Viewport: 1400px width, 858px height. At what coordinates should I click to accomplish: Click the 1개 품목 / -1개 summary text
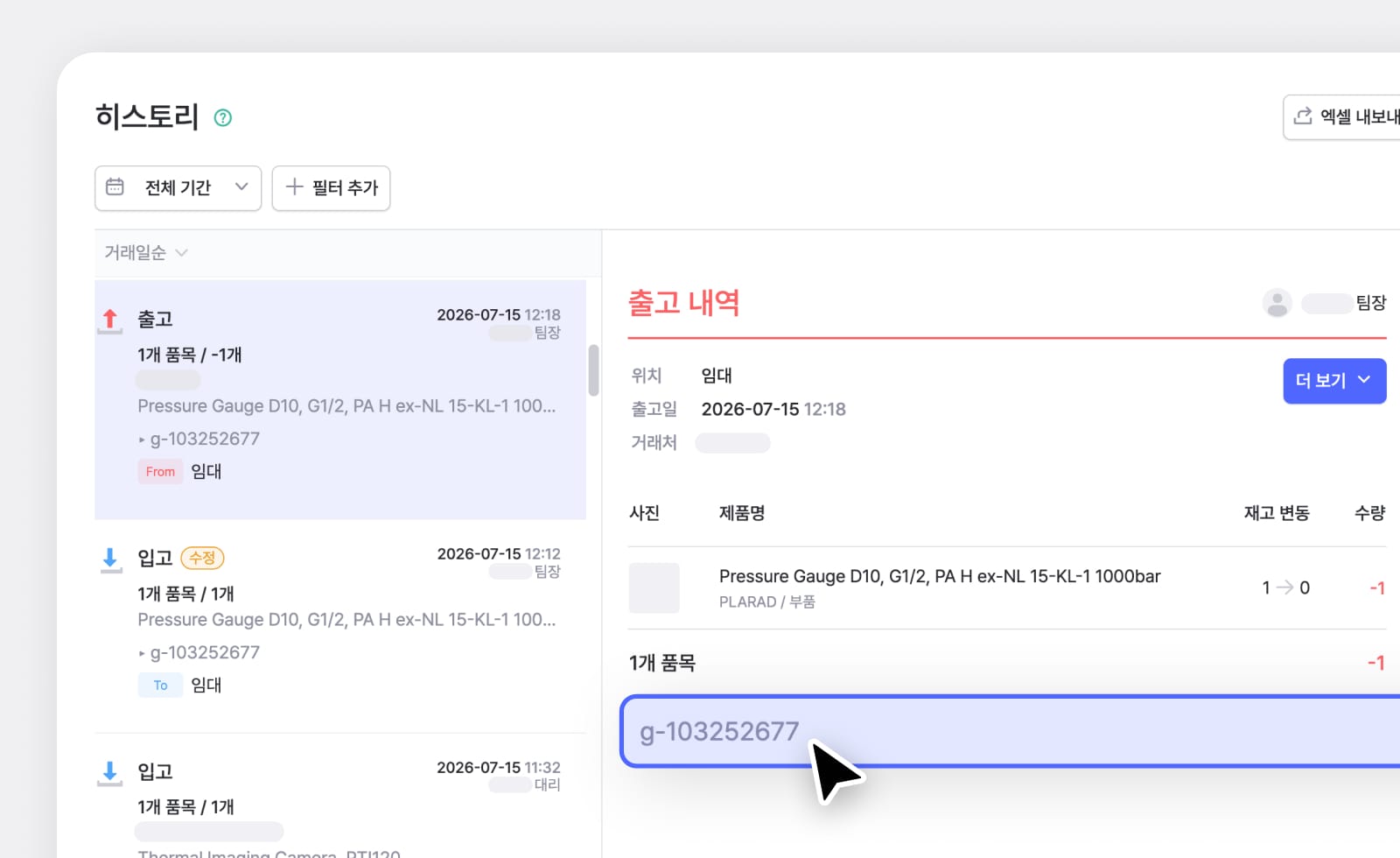[190, 355]
